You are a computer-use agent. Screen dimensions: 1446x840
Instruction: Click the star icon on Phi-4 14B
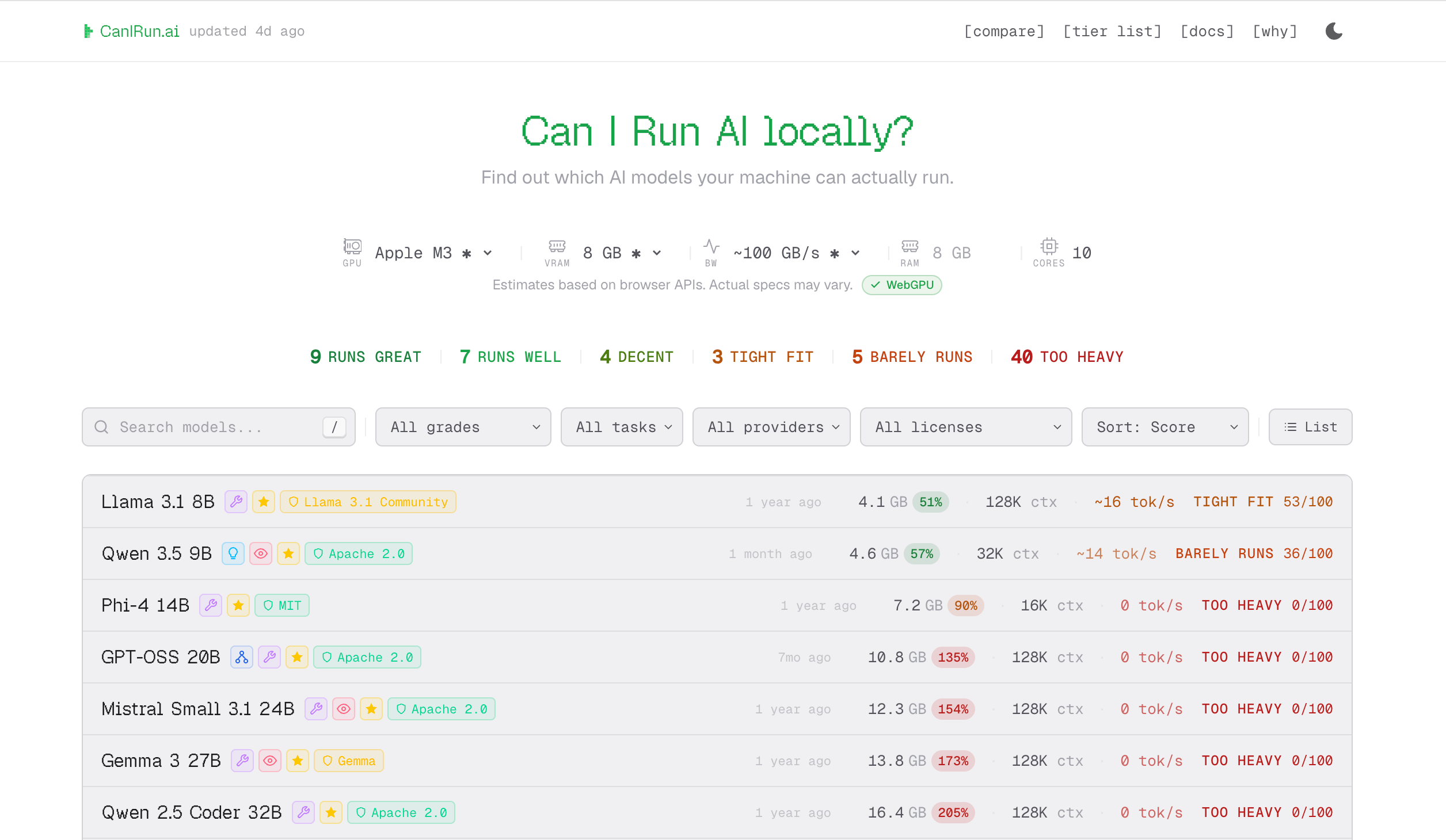(238, 605)
